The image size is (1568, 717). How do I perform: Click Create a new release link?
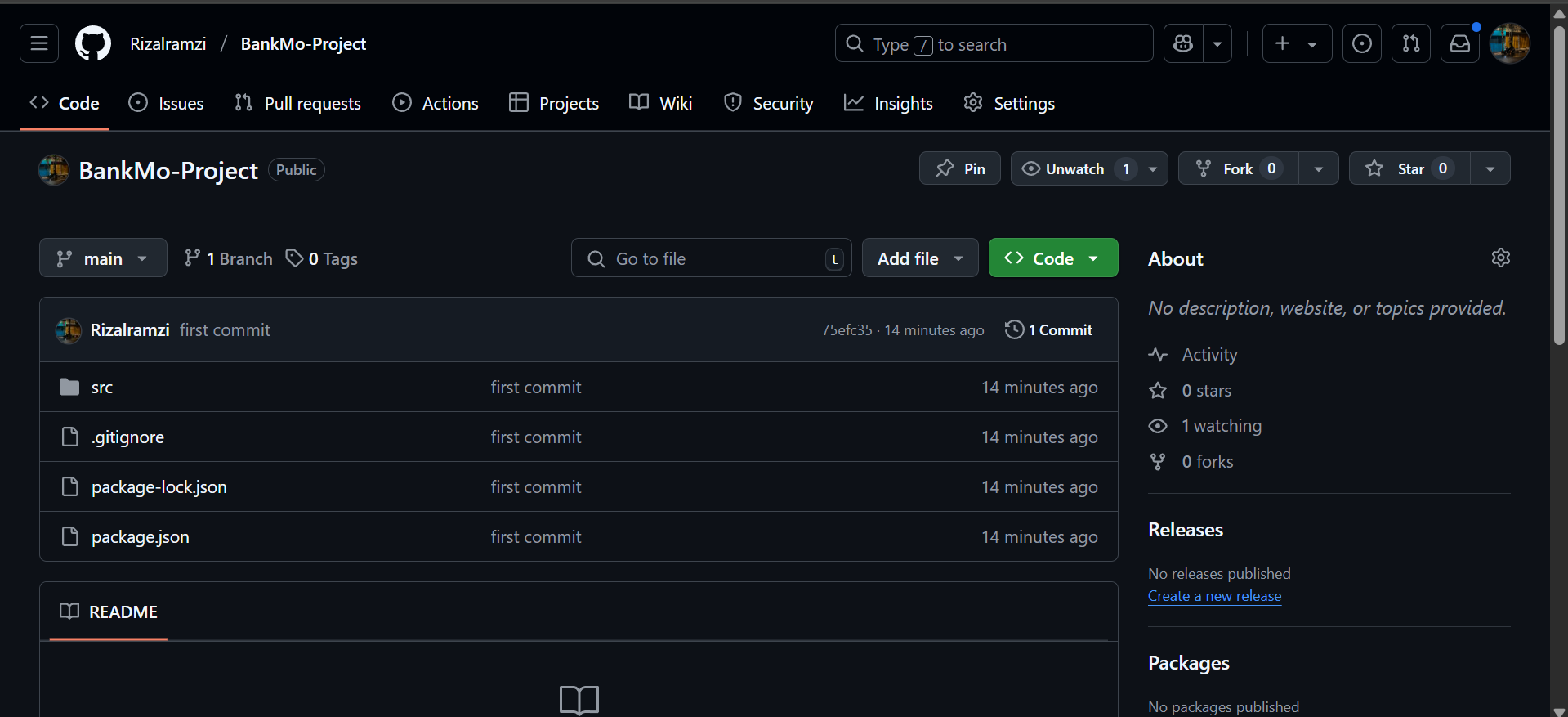(x=1214, y=596)
